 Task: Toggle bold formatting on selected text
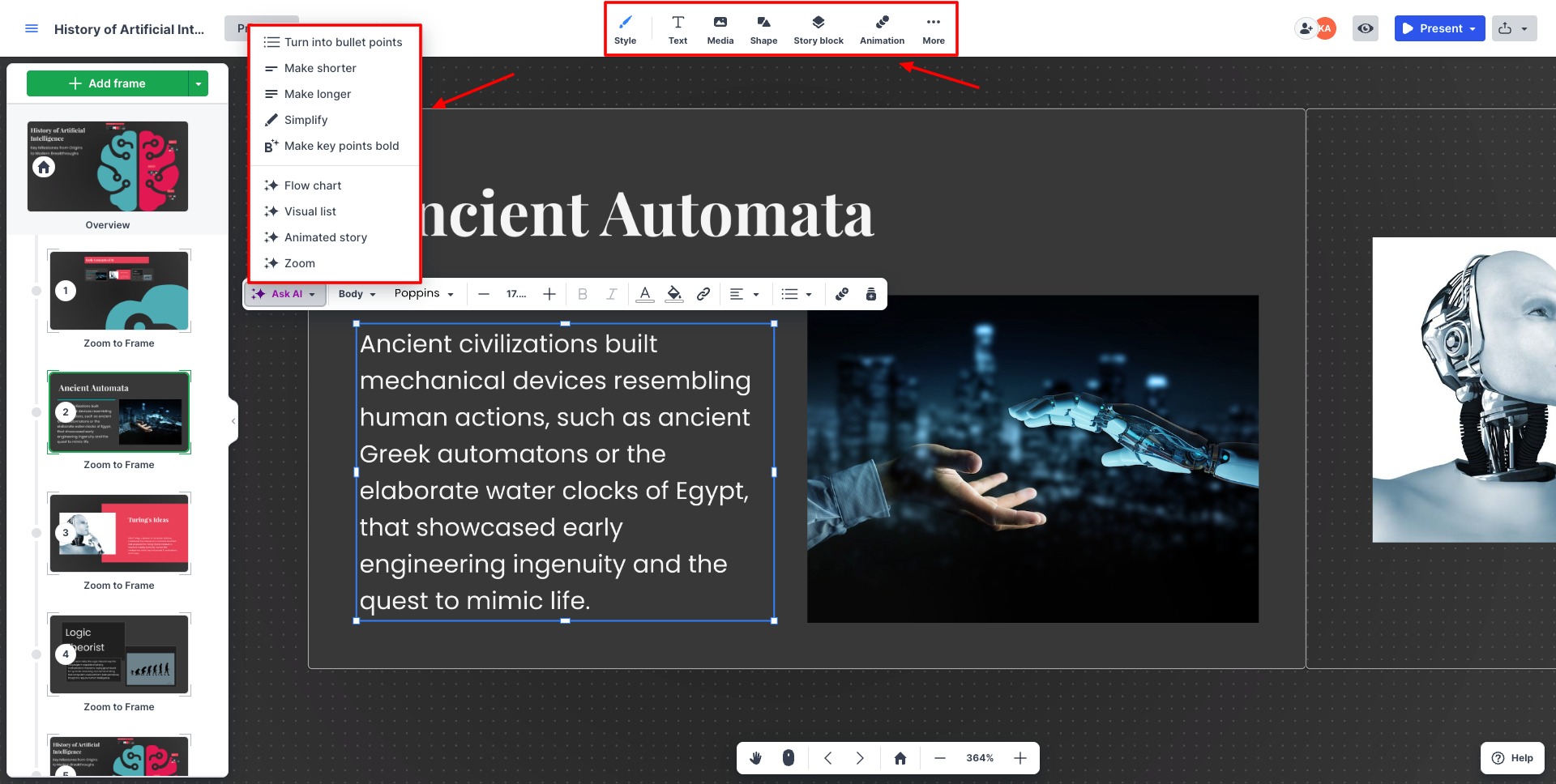pyautogui.click(x=582, y=294)
